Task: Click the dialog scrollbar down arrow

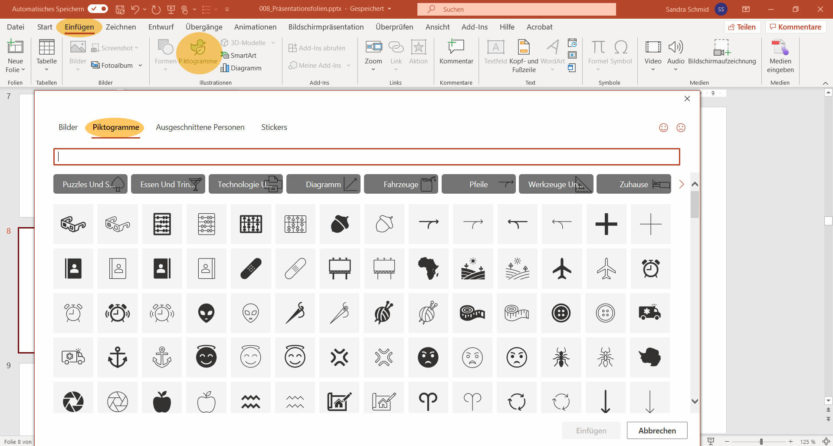Action: click(694, 400)
